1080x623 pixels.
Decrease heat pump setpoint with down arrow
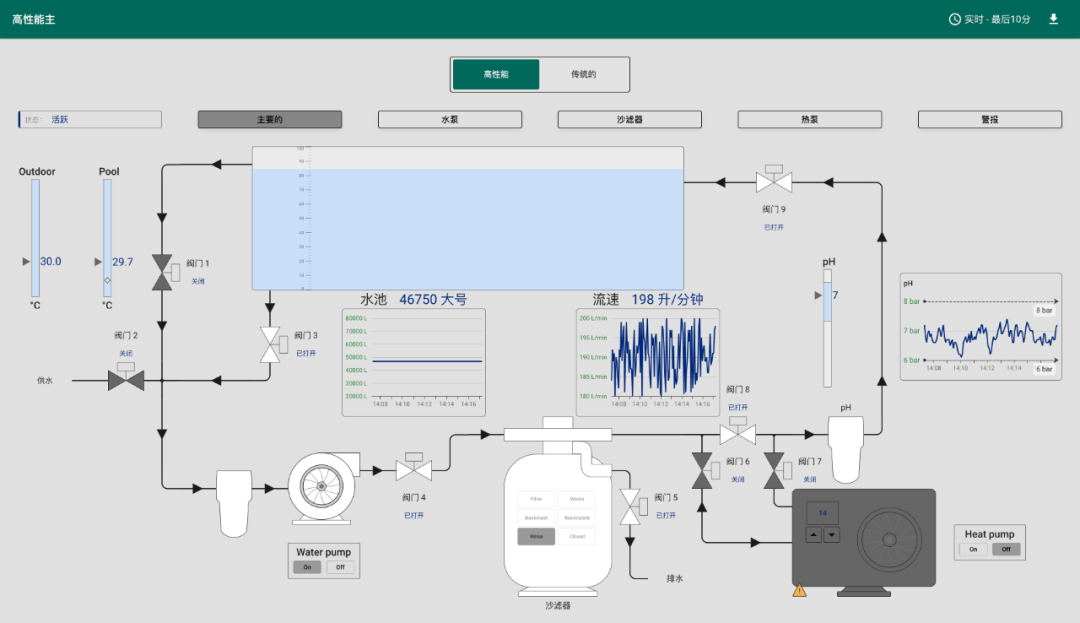[832, 535]
